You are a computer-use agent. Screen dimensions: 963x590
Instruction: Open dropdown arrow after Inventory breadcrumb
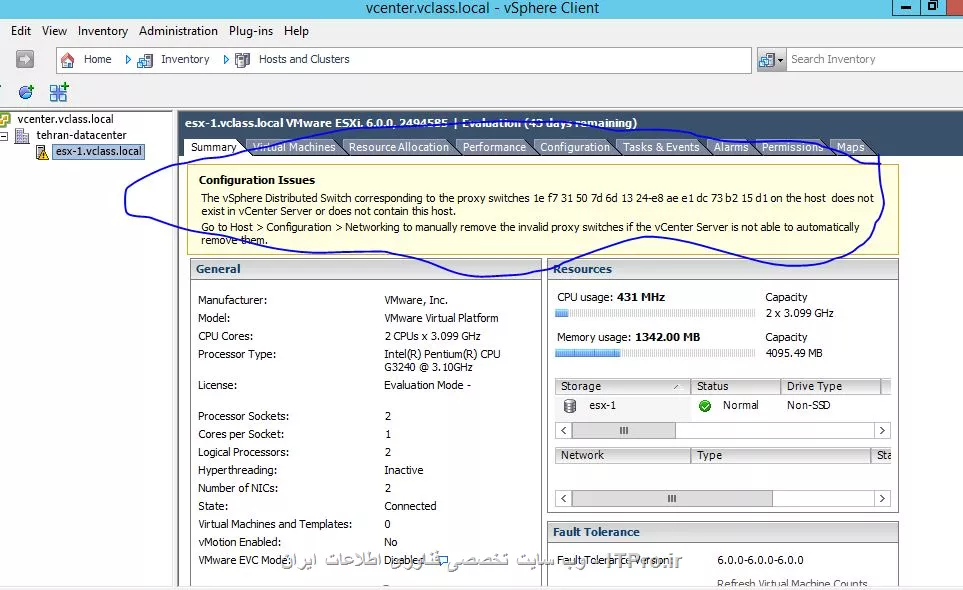[x=226, y=60]
